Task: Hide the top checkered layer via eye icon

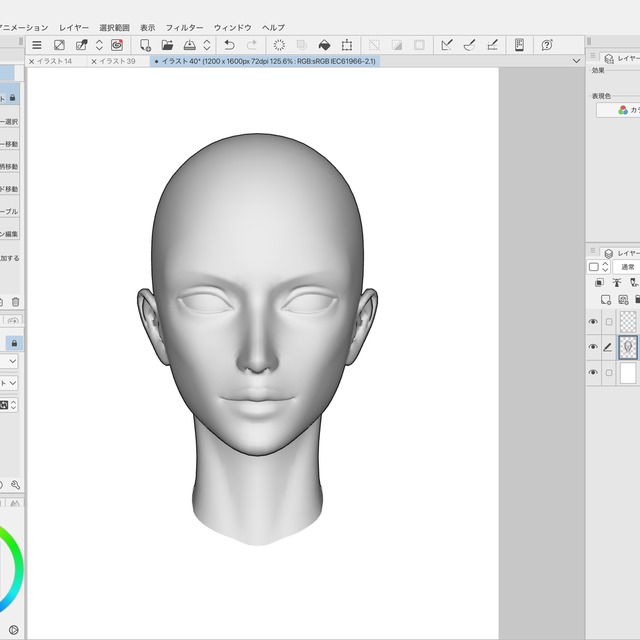Action: [593, 322]
